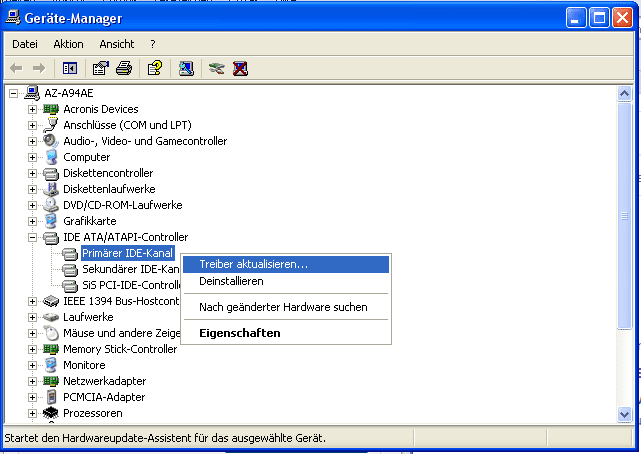The width and height of the screenshot is (641, 454).
Task: Click the Acronis Devices category icon
Action: click(x=51, y=109)
